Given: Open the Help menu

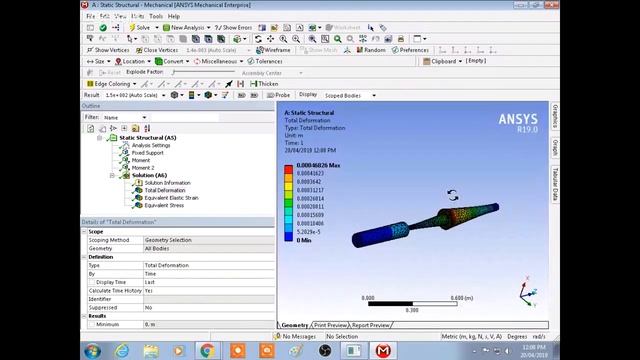Looking at the screenshot, I should tap(174, 16).
